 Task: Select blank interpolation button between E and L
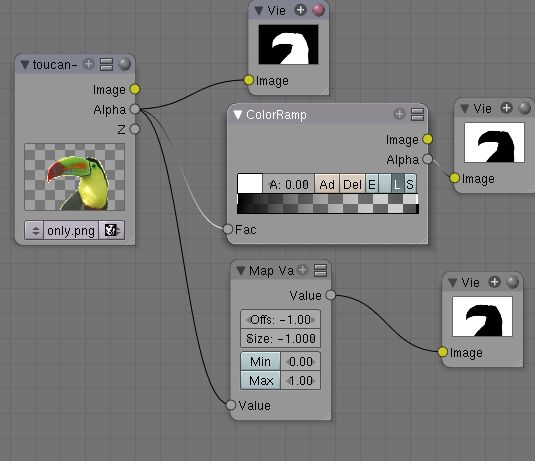[x=385, y=184]
